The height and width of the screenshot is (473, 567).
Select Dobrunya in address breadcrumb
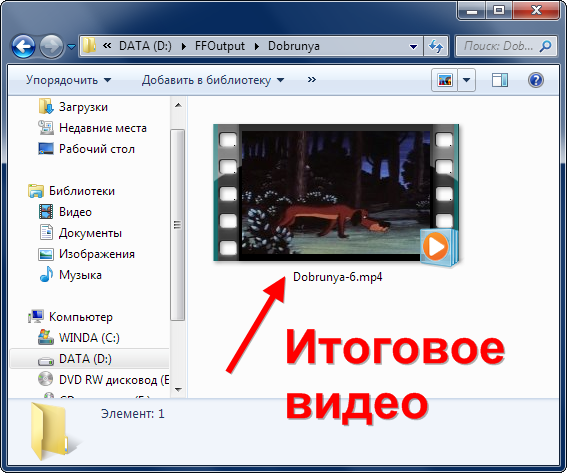pos(294,46)
